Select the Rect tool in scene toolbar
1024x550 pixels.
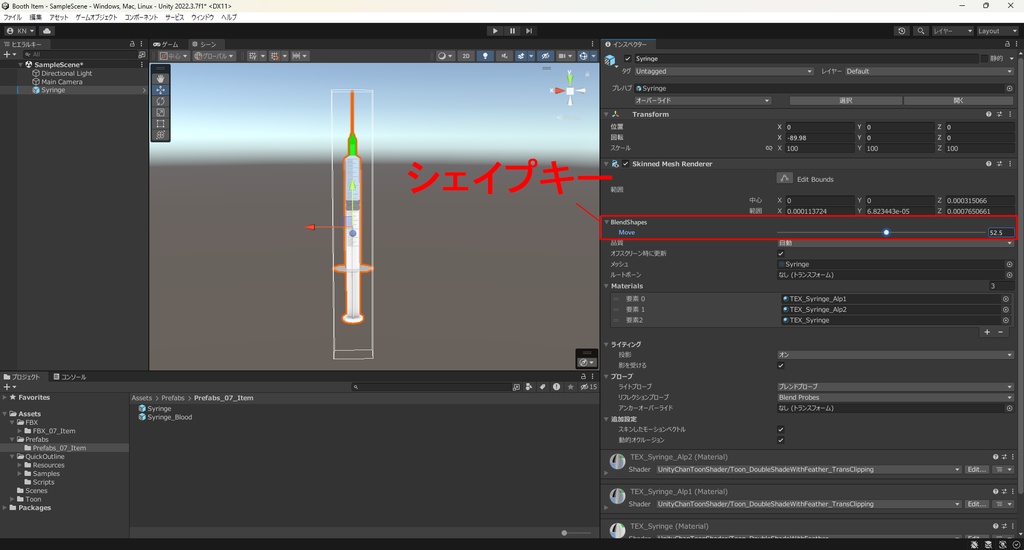click(x=160, y=123)
